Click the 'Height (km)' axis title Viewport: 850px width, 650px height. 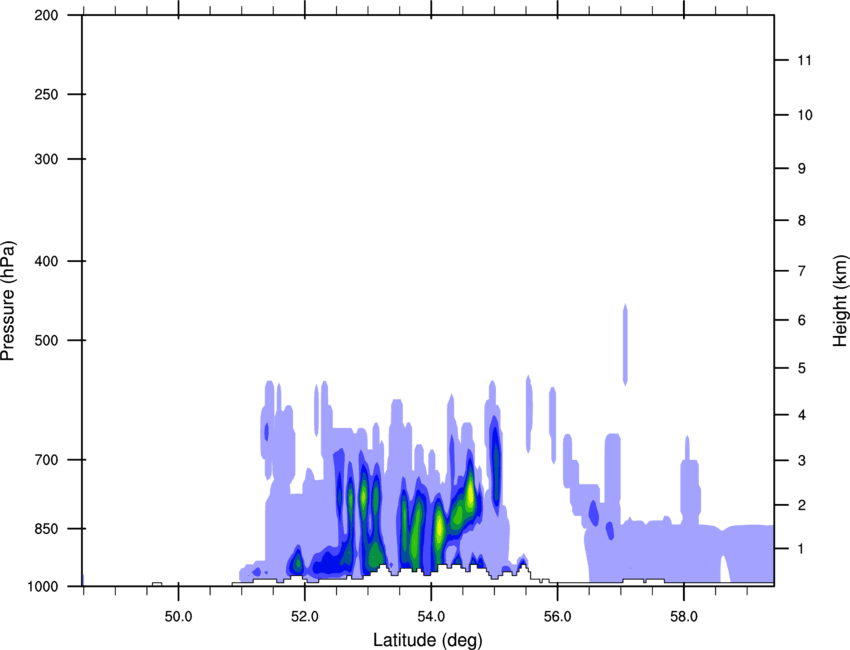[x=840, y=300]
